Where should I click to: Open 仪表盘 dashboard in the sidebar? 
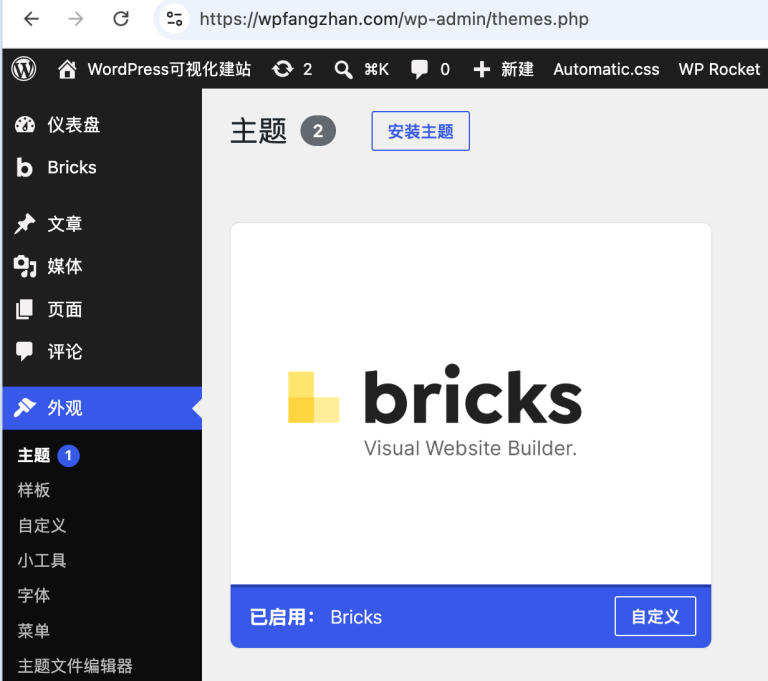(x=102, y=125)
